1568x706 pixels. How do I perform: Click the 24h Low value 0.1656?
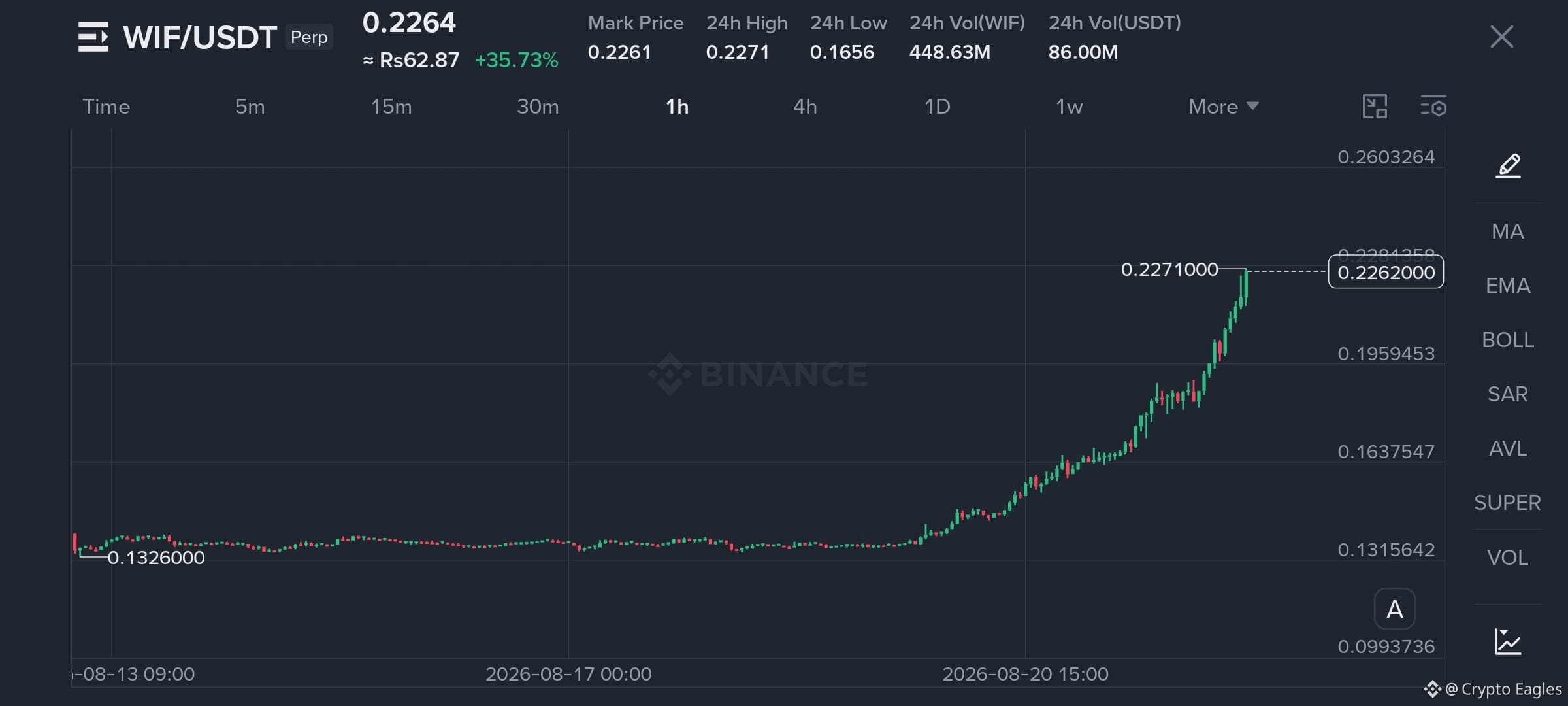[842, 52]
